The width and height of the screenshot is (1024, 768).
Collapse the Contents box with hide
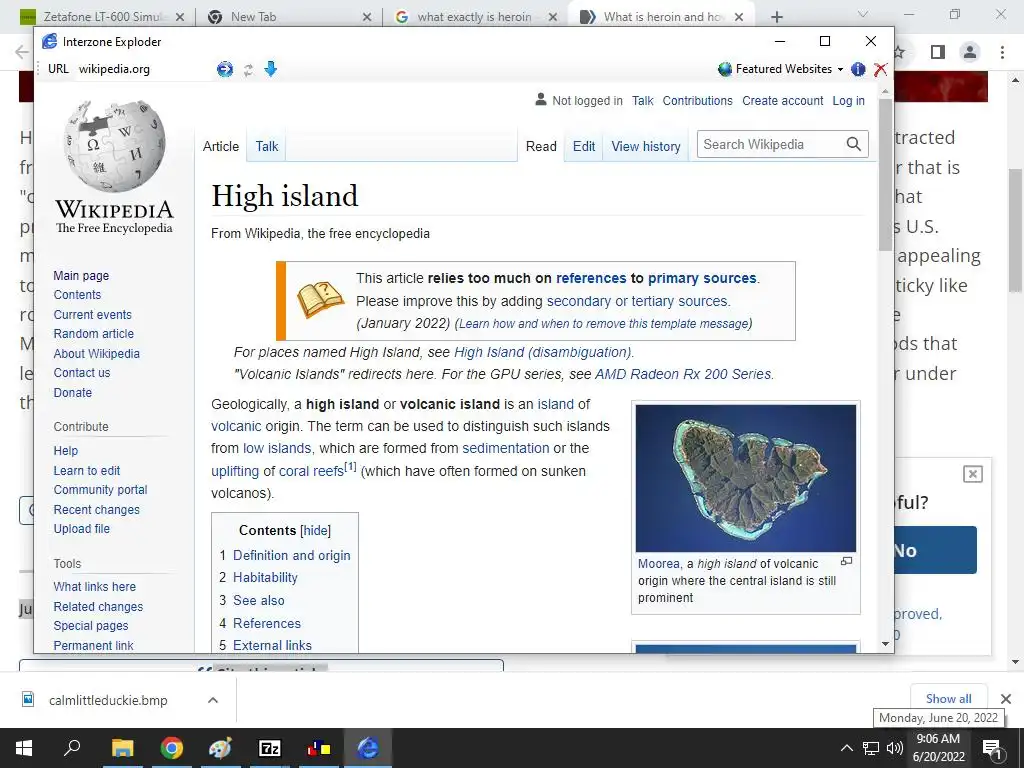point(315,530)
